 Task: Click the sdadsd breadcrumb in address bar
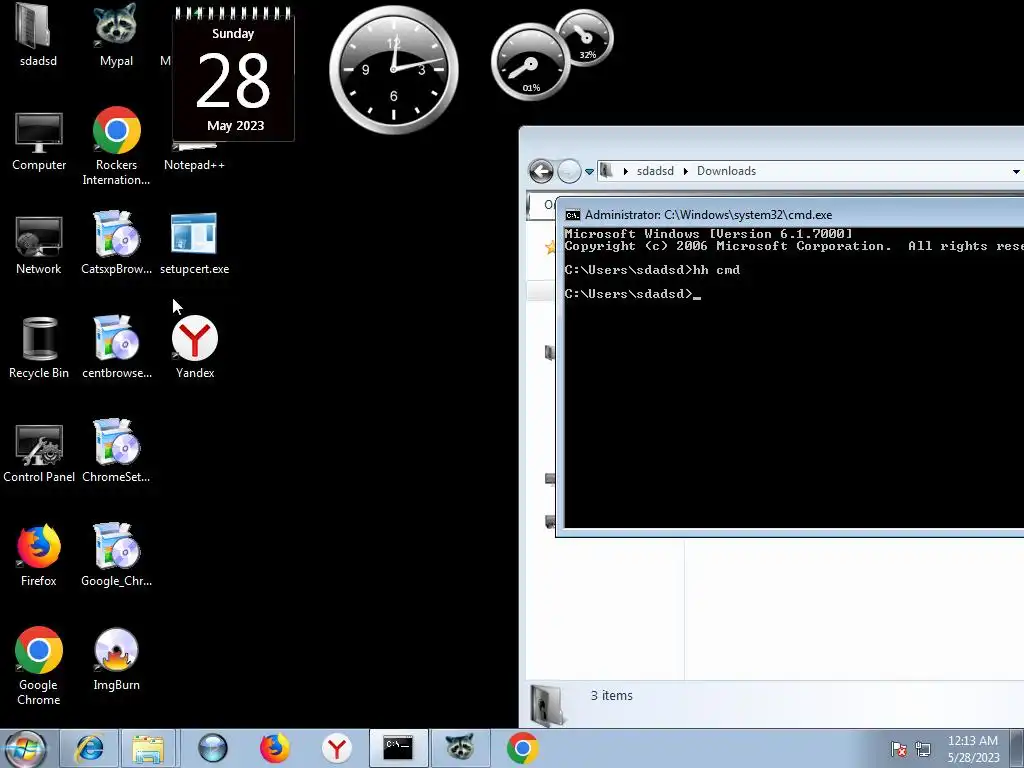coord(655,171)
